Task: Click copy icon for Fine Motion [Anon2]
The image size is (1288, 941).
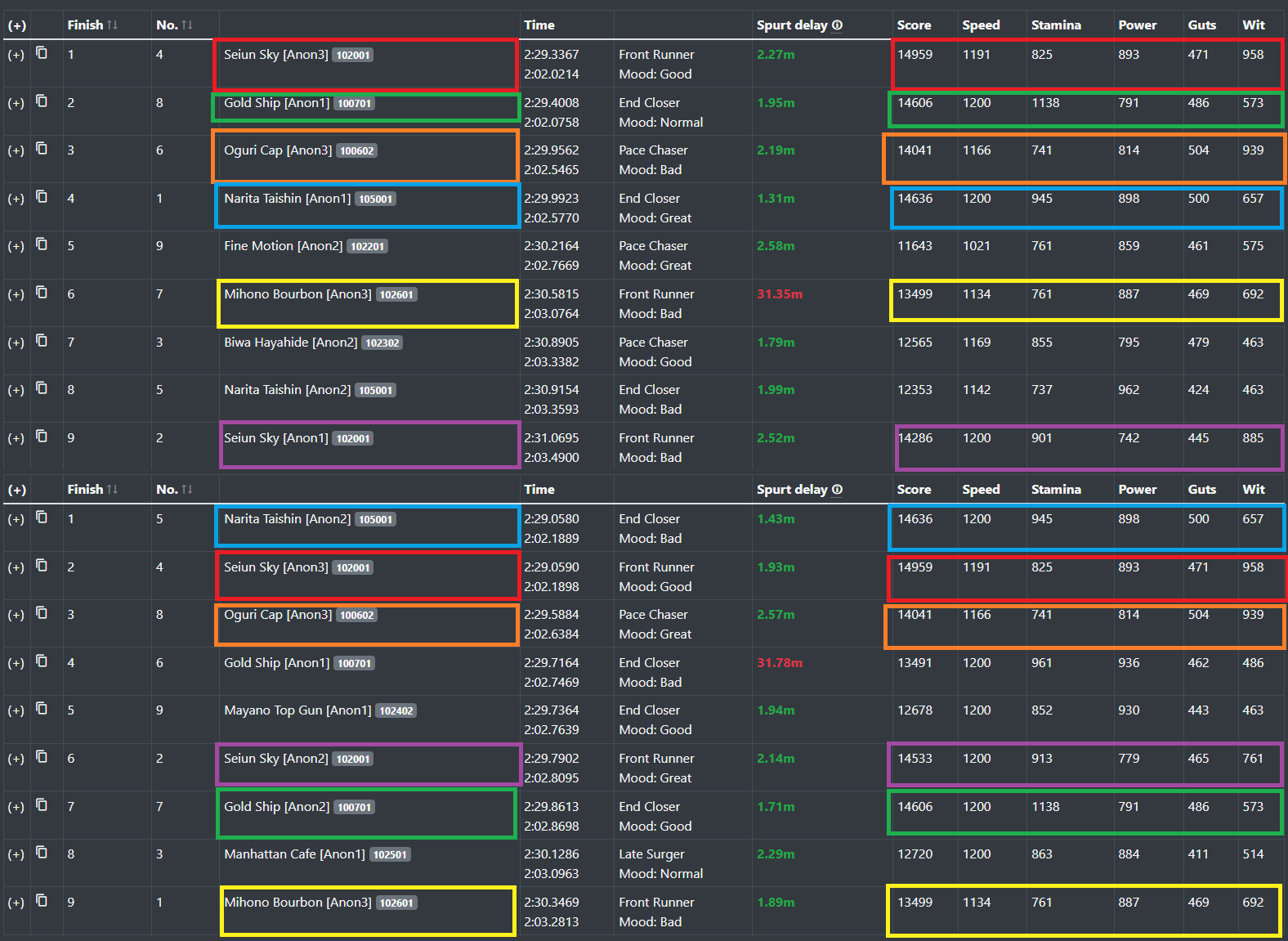Action: click(x=42, y=244)
